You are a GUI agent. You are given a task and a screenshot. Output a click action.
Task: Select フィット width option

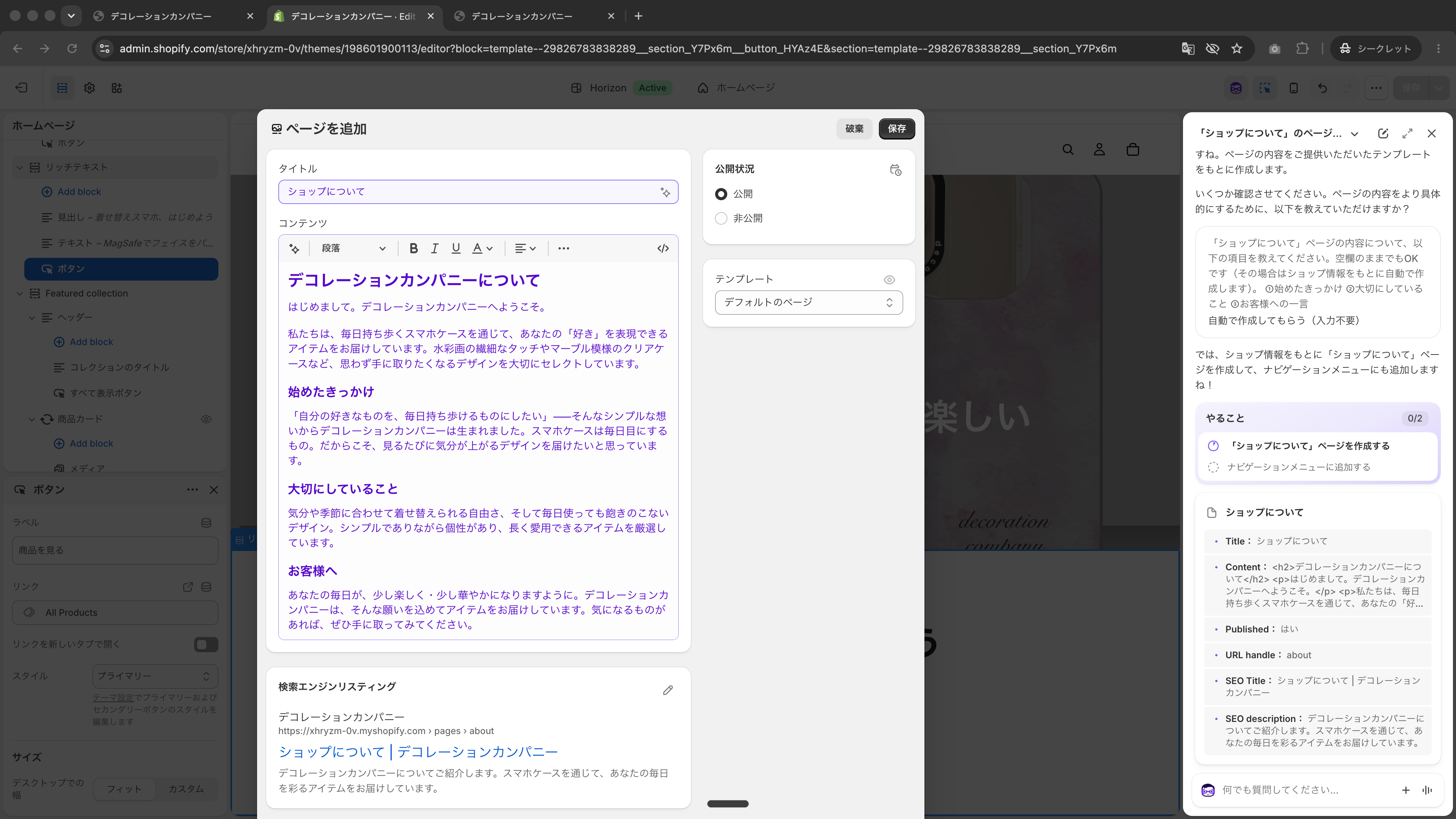(x=124, y=789)
